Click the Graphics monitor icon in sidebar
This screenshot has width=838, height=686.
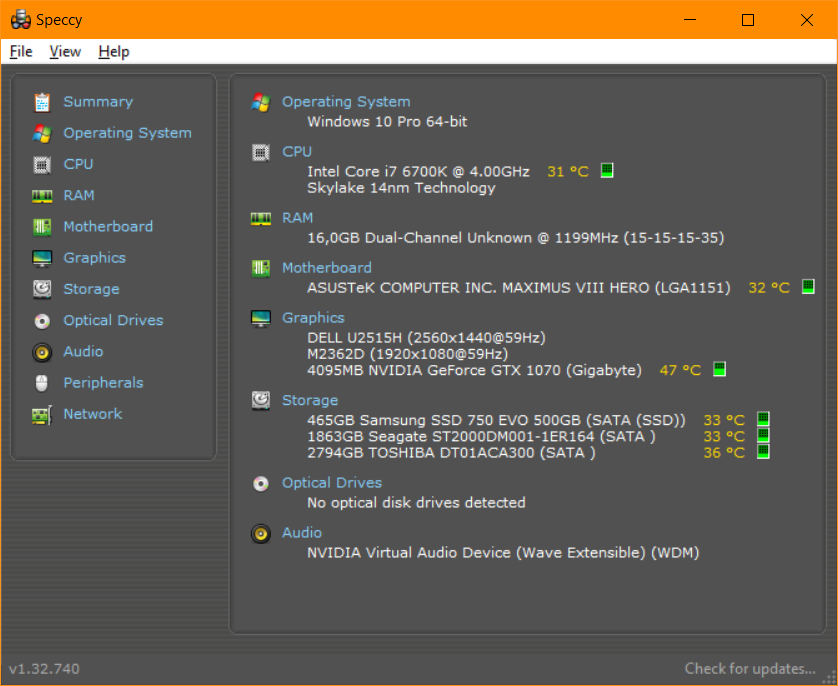pyautogui.click(x=42, y=259)
